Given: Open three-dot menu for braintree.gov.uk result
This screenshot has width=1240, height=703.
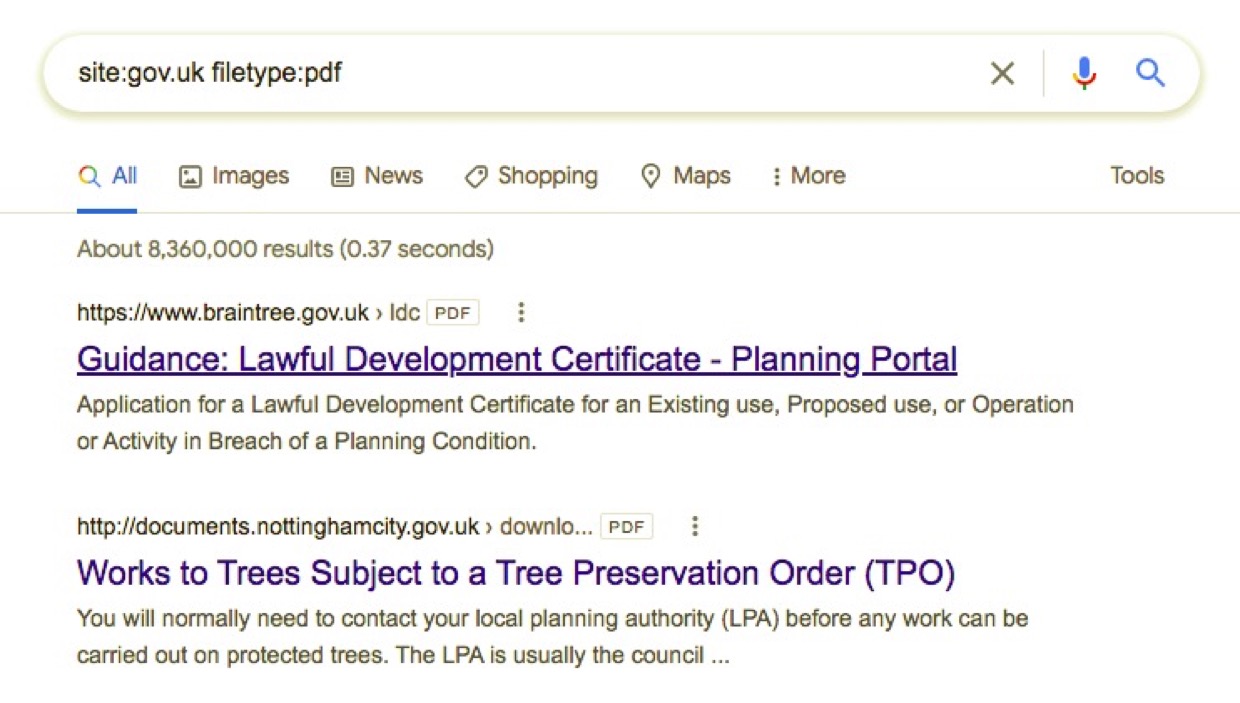Looking at the screenshot, I should [x=520, y=313].
